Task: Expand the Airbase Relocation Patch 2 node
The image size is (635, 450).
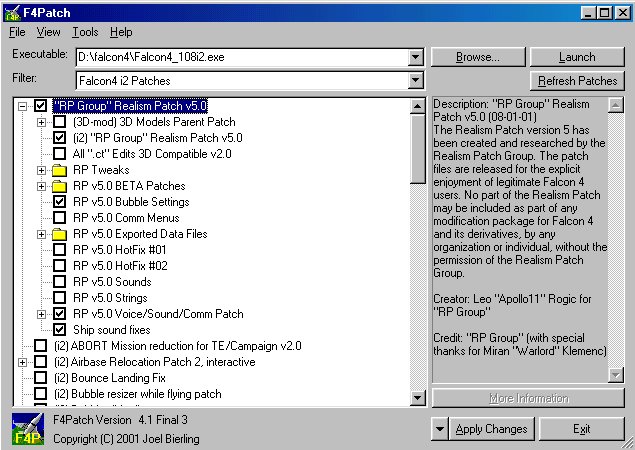Action: click(x=22, y=362)
